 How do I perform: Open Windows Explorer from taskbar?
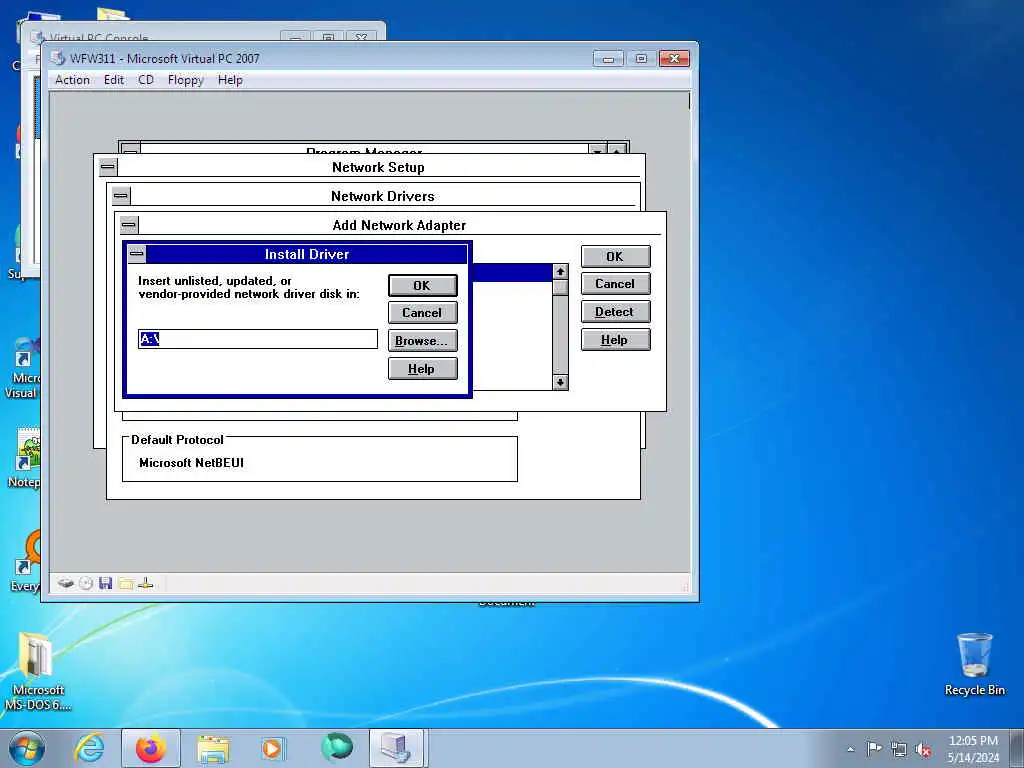pos(213,748)
